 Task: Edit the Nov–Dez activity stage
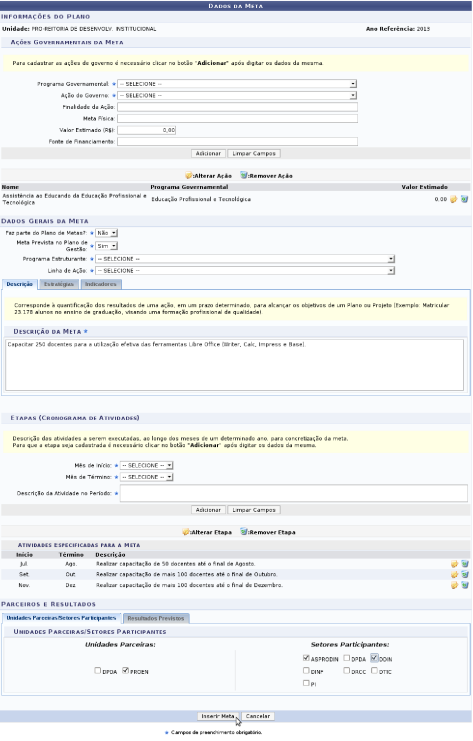tap(455, 586)
